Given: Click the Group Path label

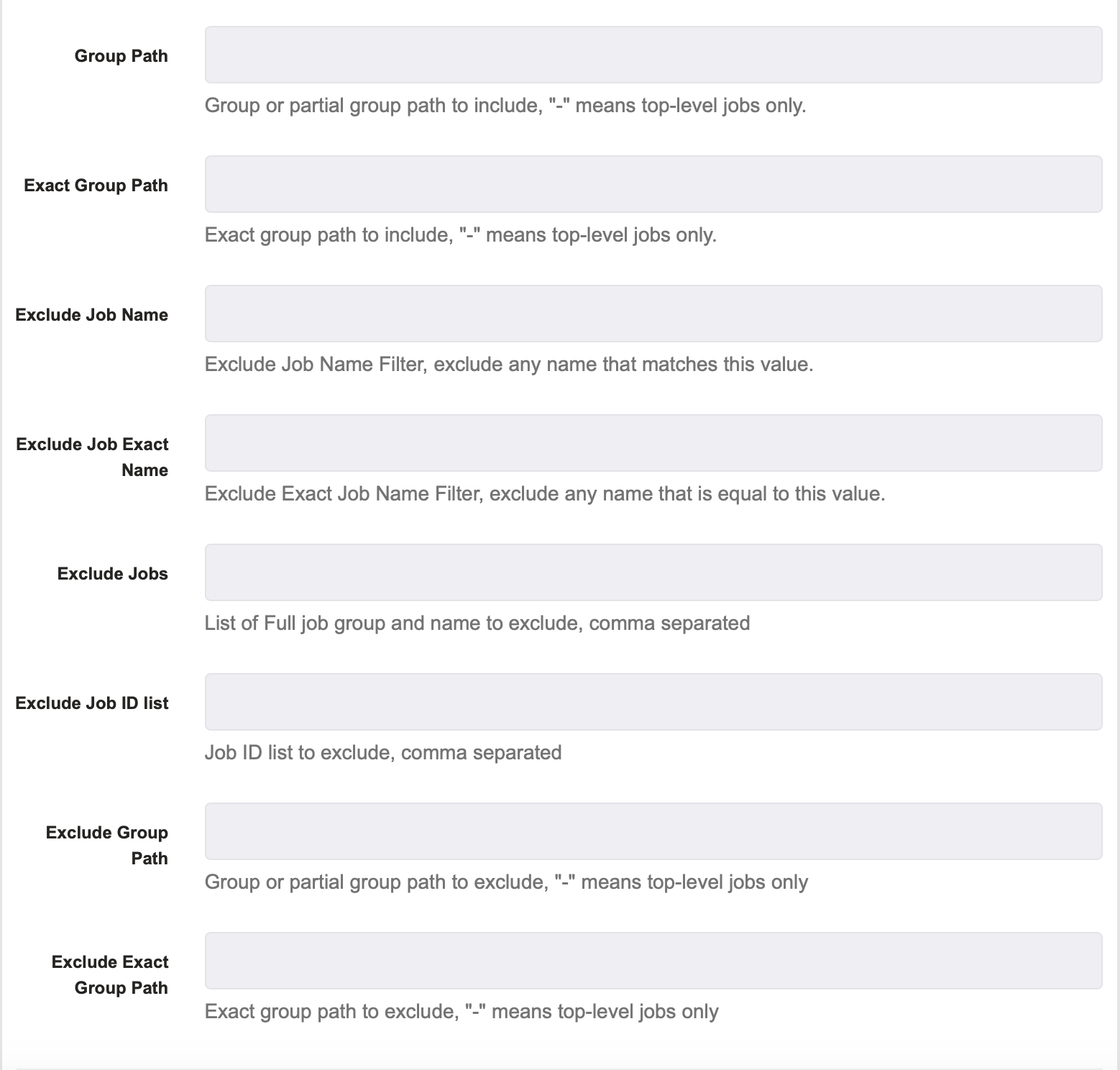Looking at the screenshot, I should pyautogui.click(x=121, y=56).
